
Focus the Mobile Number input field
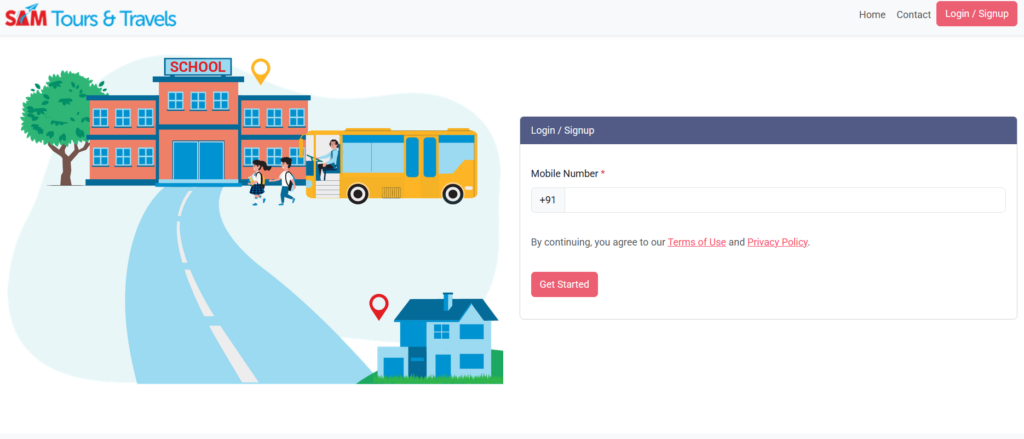[784, 200]
